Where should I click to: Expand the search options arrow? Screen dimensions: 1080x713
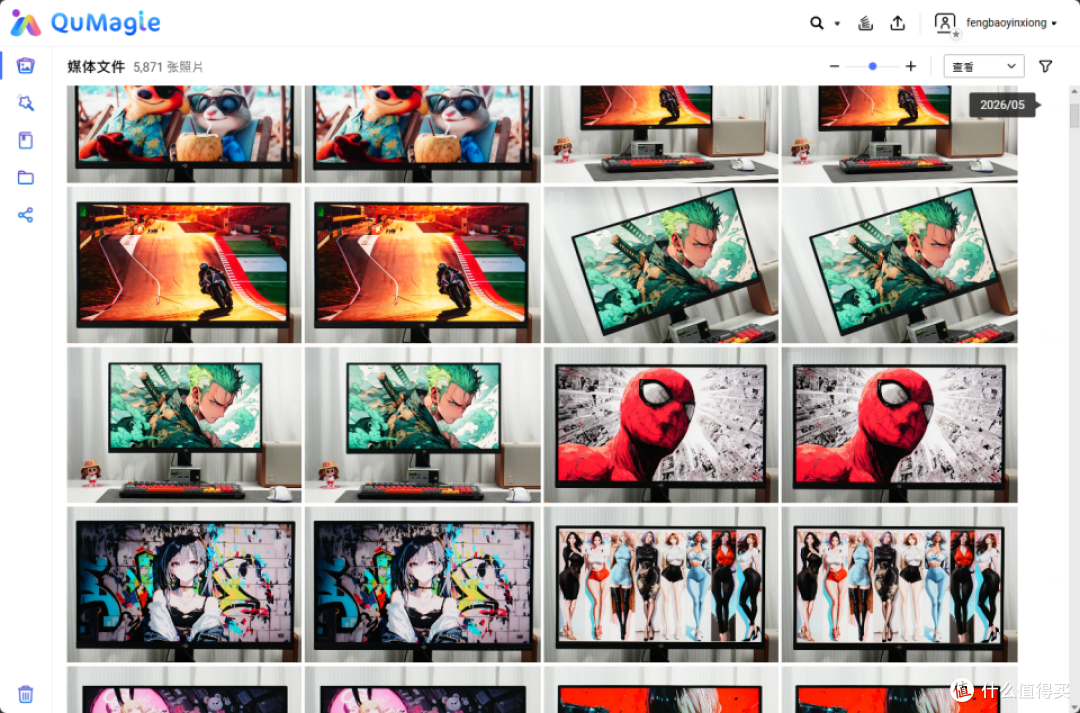(838, 23)
